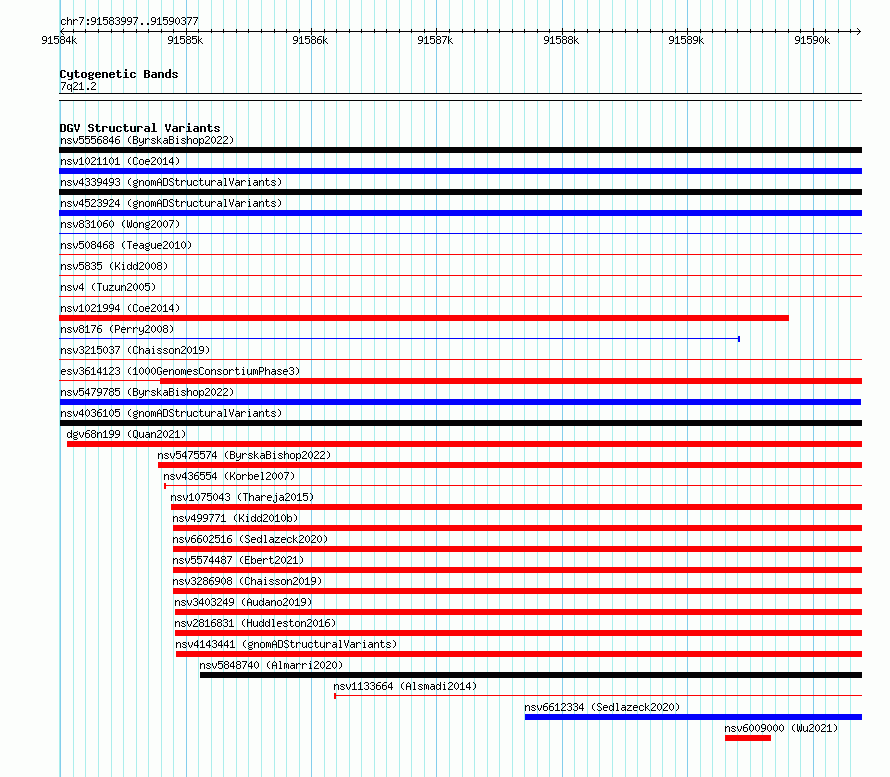
Task: Open the nsv6009000 (Wu2021) label
Action: (781, 728)
